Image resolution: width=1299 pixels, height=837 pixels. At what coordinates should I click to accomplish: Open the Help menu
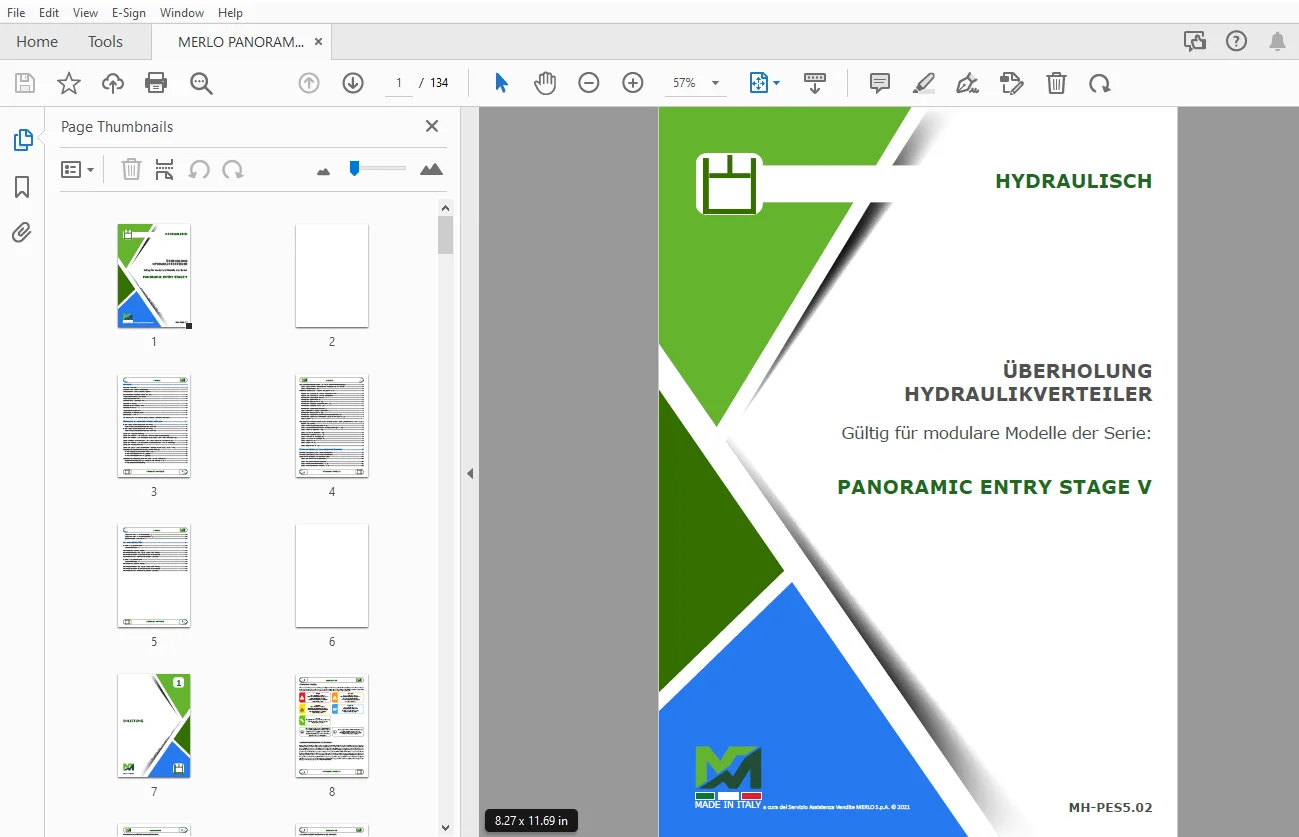point(230,12)
